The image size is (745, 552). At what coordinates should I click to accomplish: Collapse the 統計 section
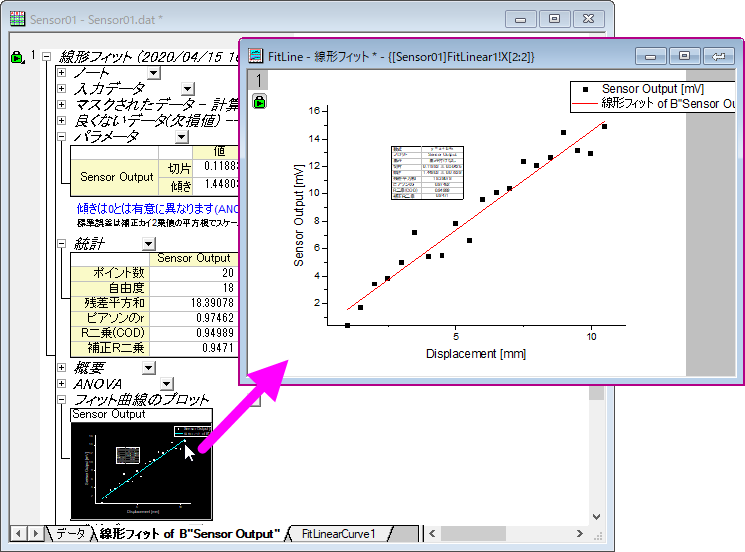[61, 243]
